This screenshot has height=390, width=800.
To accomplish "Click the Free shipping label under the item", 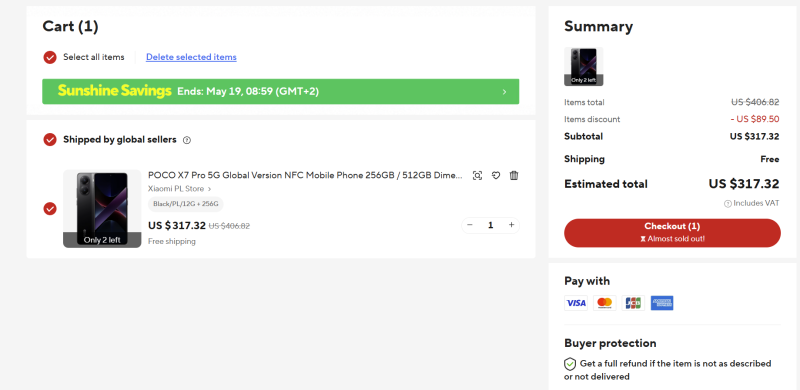I will tap(171, 241).
